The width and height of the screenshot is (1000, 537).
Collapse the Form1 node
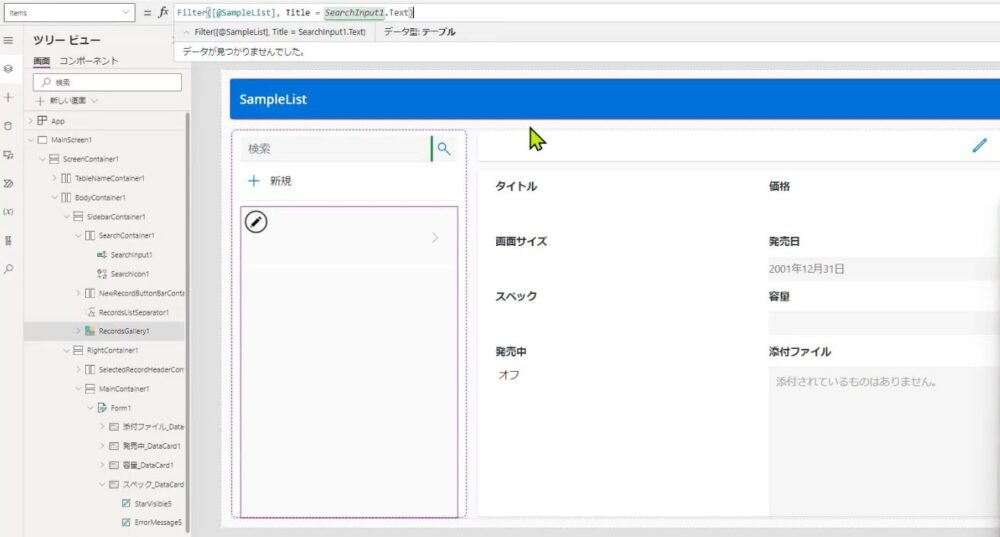pyautogui.click(x=90, y=408)
